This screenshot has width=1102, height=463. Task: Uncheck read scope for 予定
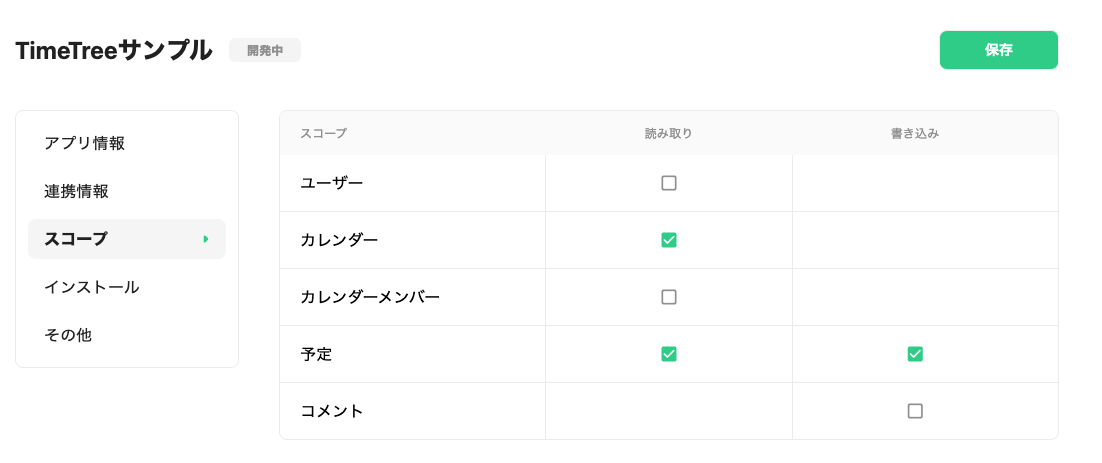coord(669,353)
